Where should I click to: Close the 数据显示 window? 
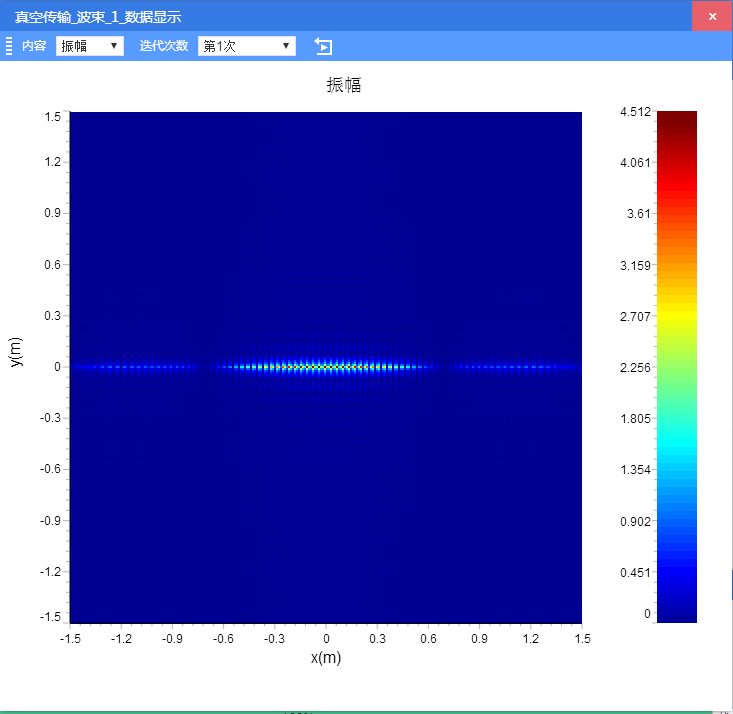click(x=712, y=17)
